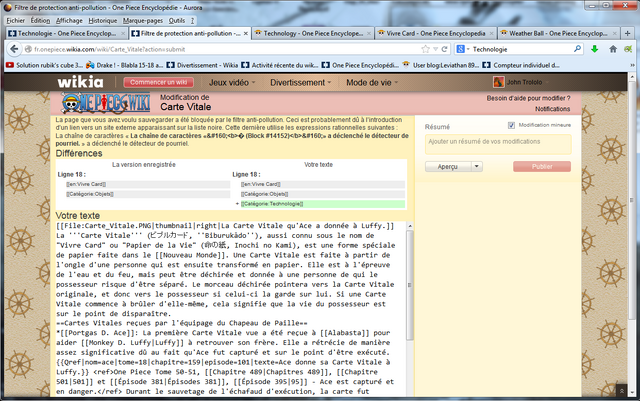
Task: Open the Outils menu
Action: 177,20
